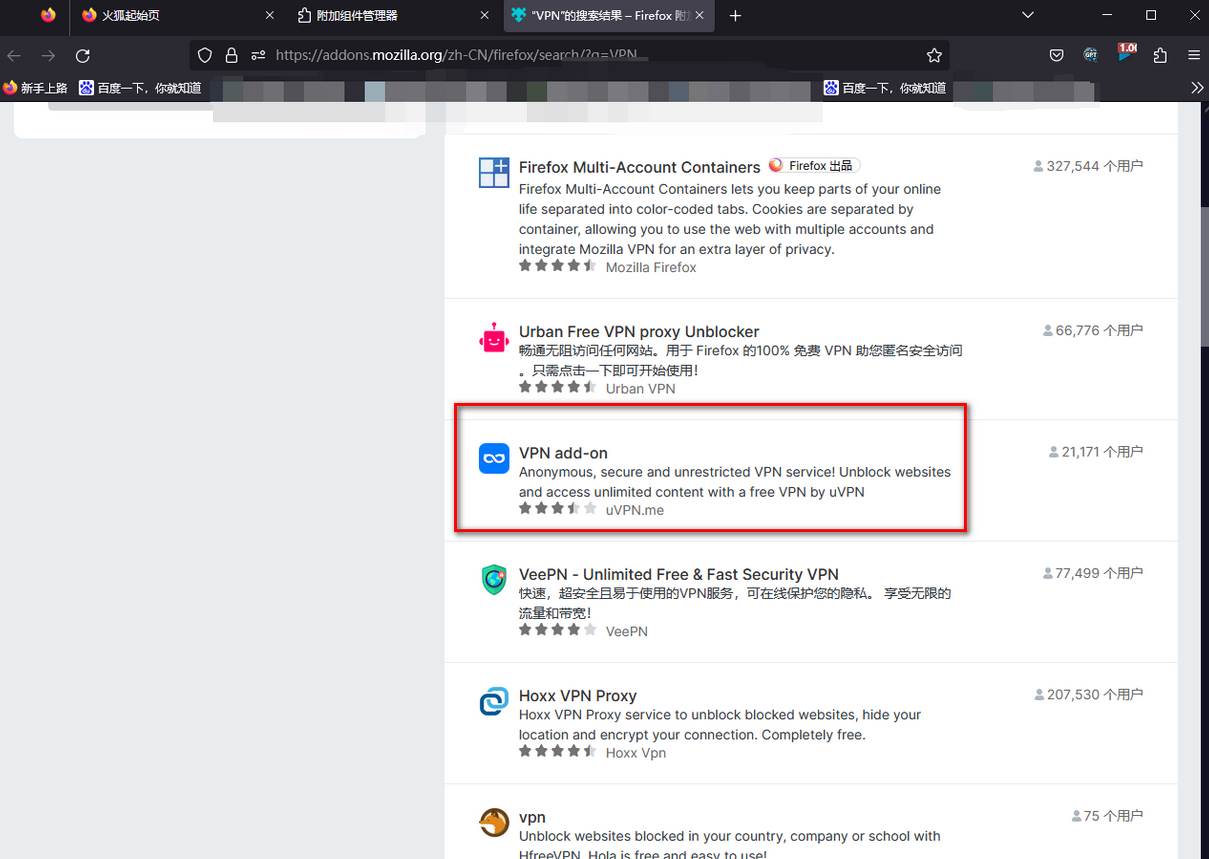Open the Firefox application menu
This screenshot has height=859, width=1209.
[1194, 55]
